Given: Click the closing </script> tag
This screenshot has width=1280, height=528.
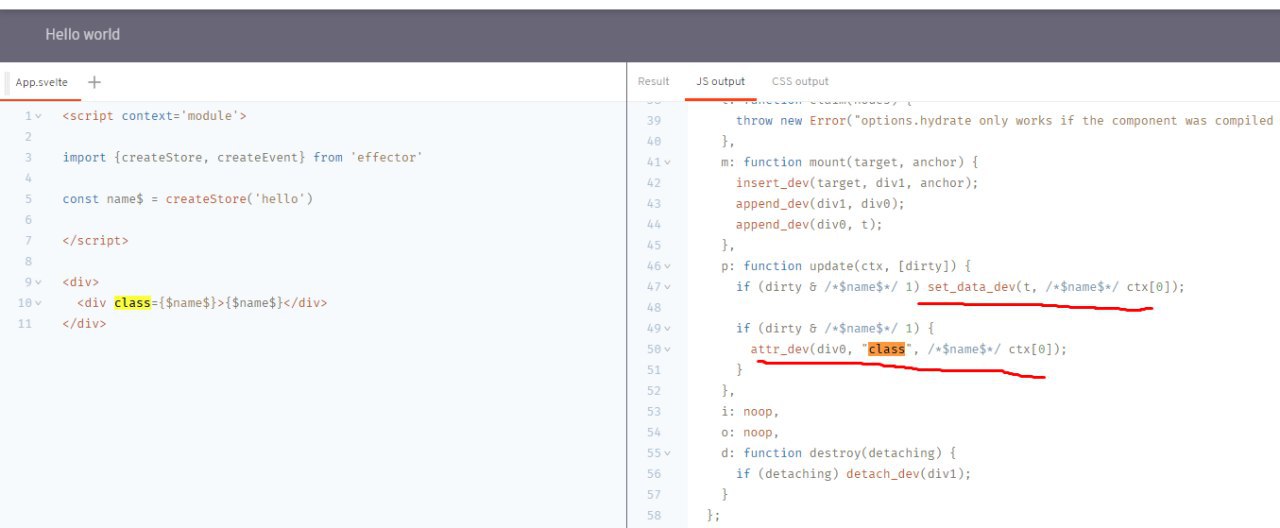Looking at the screenshot, I should pyautogui.click(x=95, y=240).
